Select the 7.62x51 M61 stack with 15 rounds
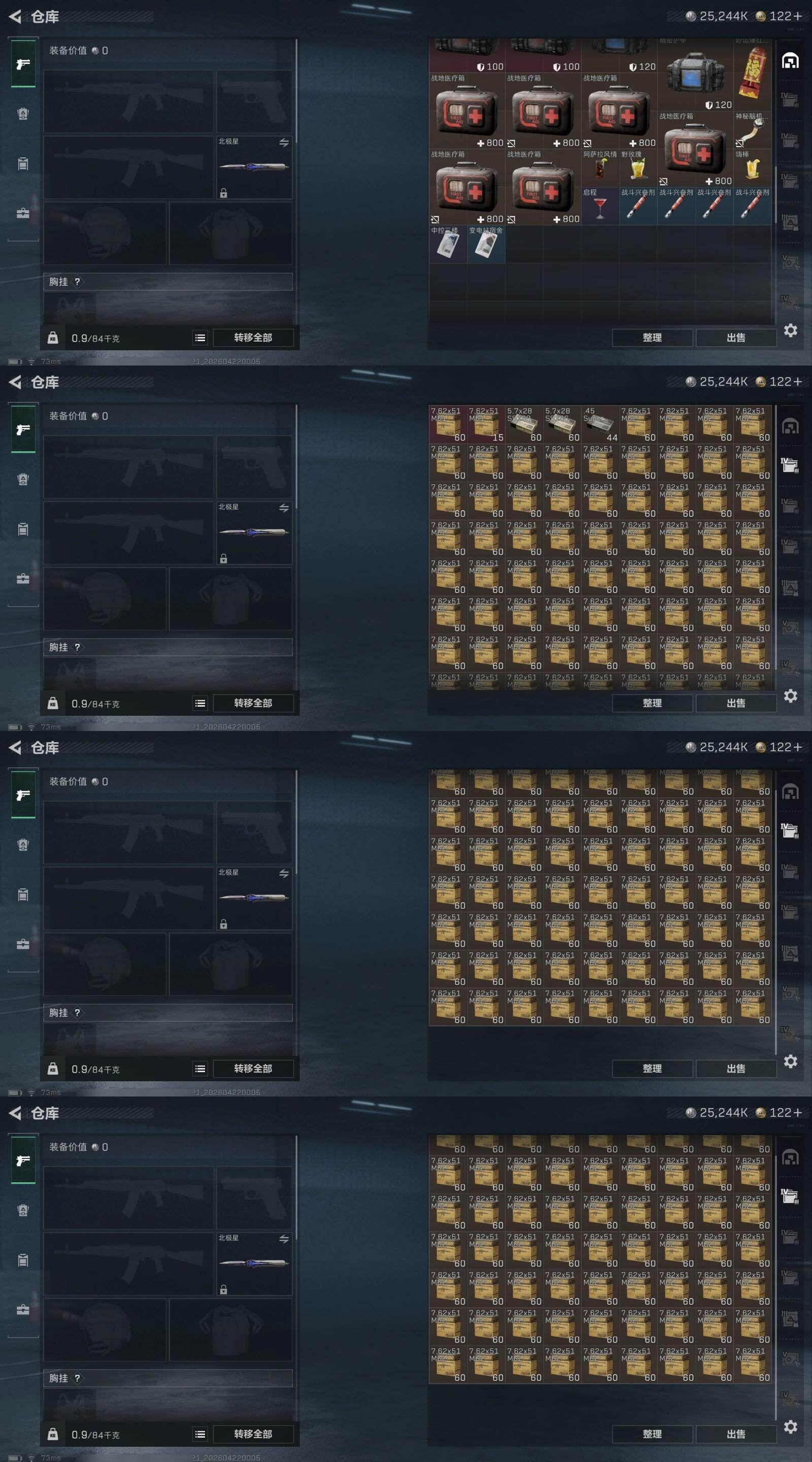 [486, 424]
